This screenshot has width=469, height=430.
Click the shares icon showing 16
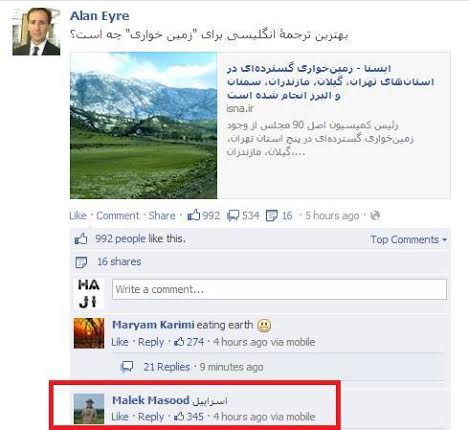pos(272,216)
